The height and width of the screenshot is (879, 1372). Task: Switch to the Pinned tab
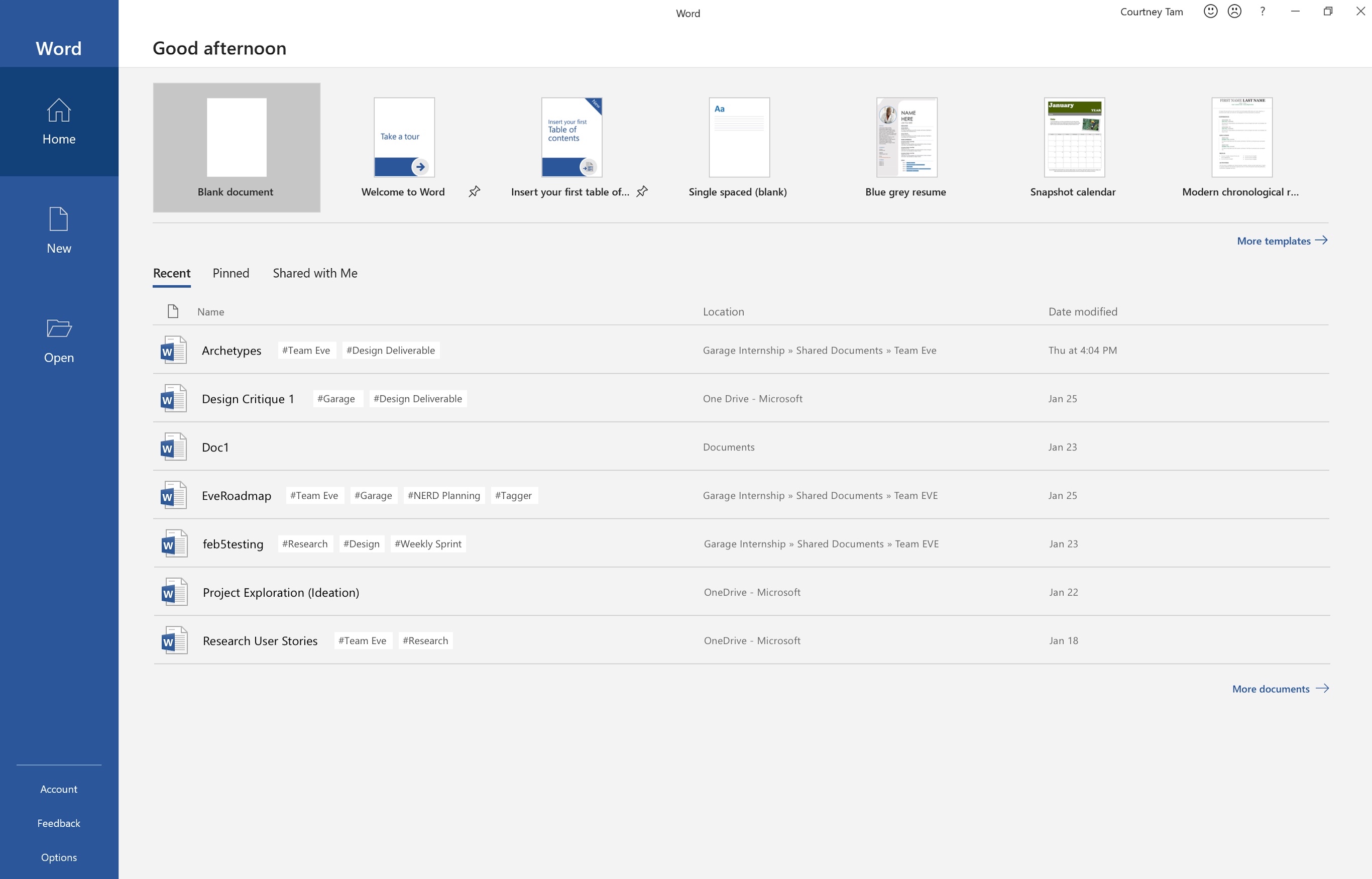(x=231, y=273)
